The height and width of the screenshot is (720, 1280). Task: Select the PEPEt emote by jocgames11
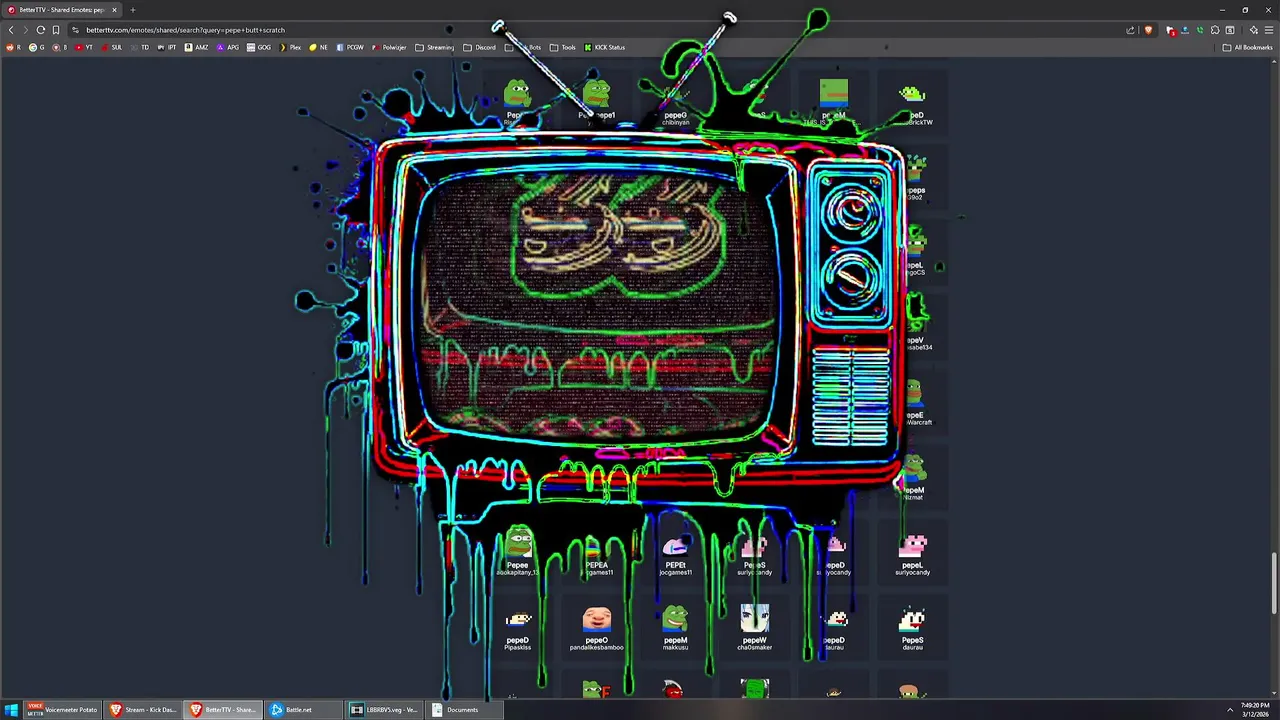[x=675, y=551]
